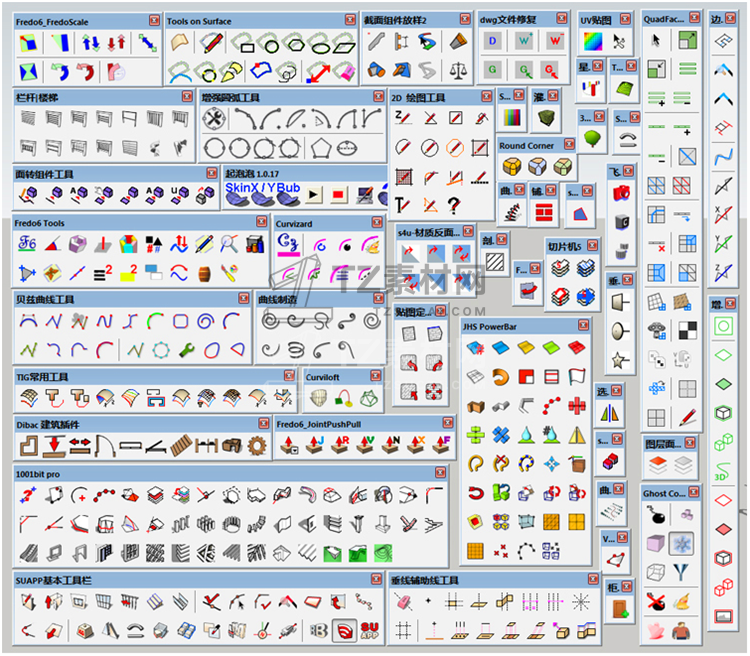Click the red camera icon in 飞 toolbar
750x656 pixels.
tap(621, 192)
